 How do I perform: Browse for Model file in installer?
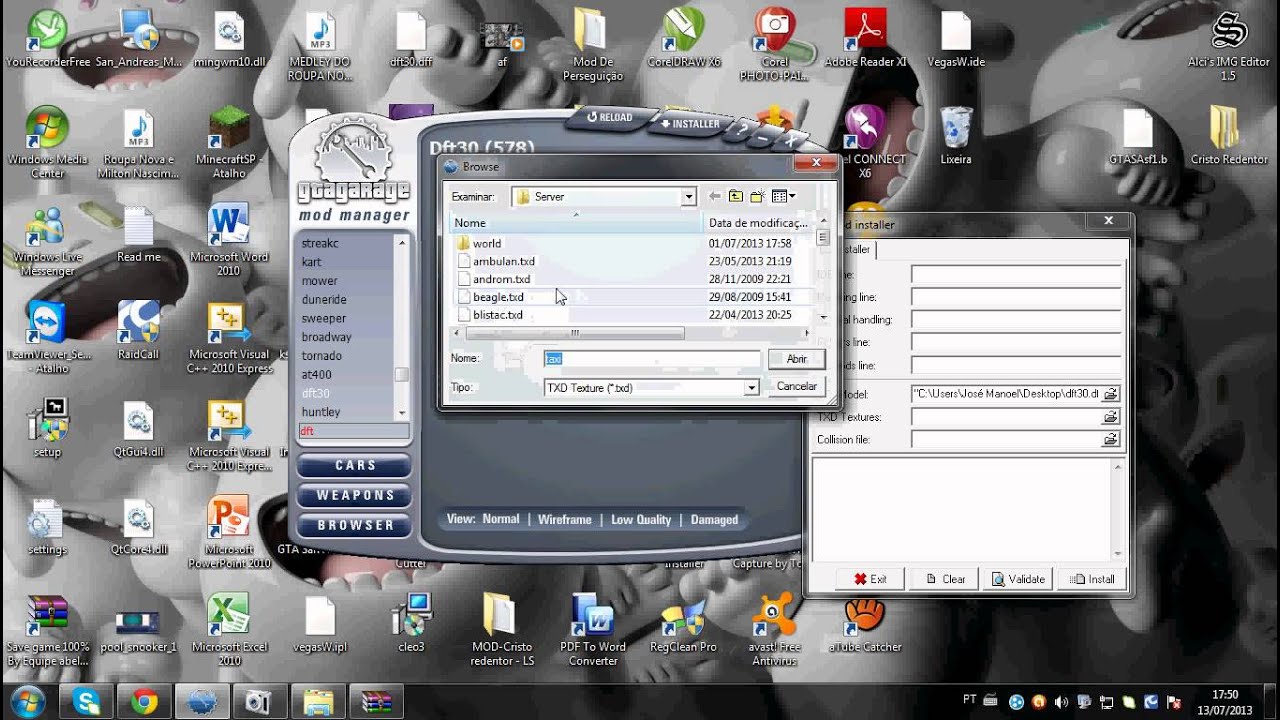click(x=1110, y=394)
